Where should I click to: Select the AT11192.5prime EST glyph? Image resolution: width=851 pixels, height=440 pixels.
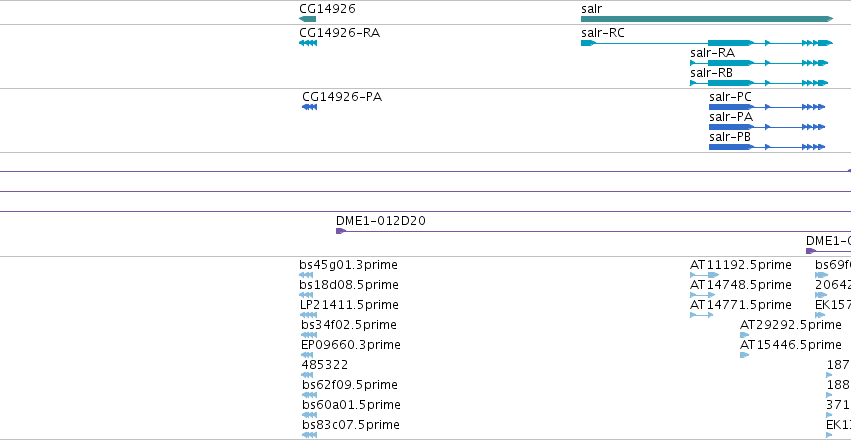(704, 275)
